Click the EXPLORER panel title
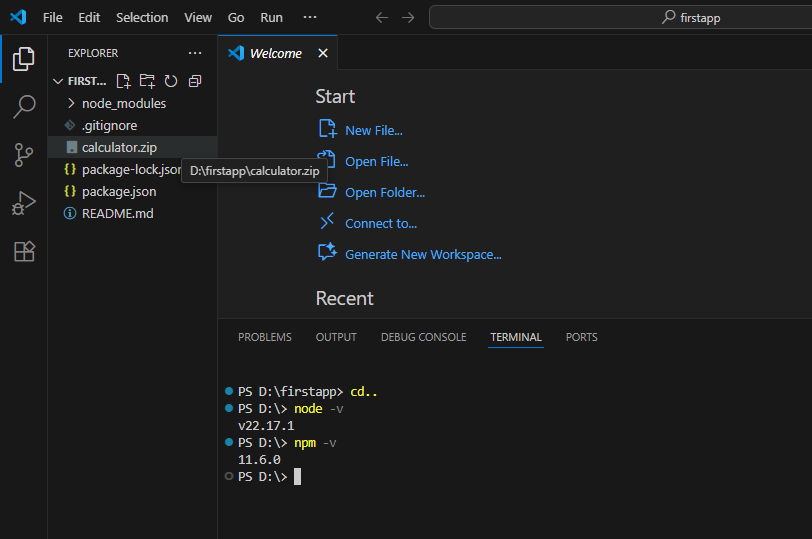 (x=93, y=53)
